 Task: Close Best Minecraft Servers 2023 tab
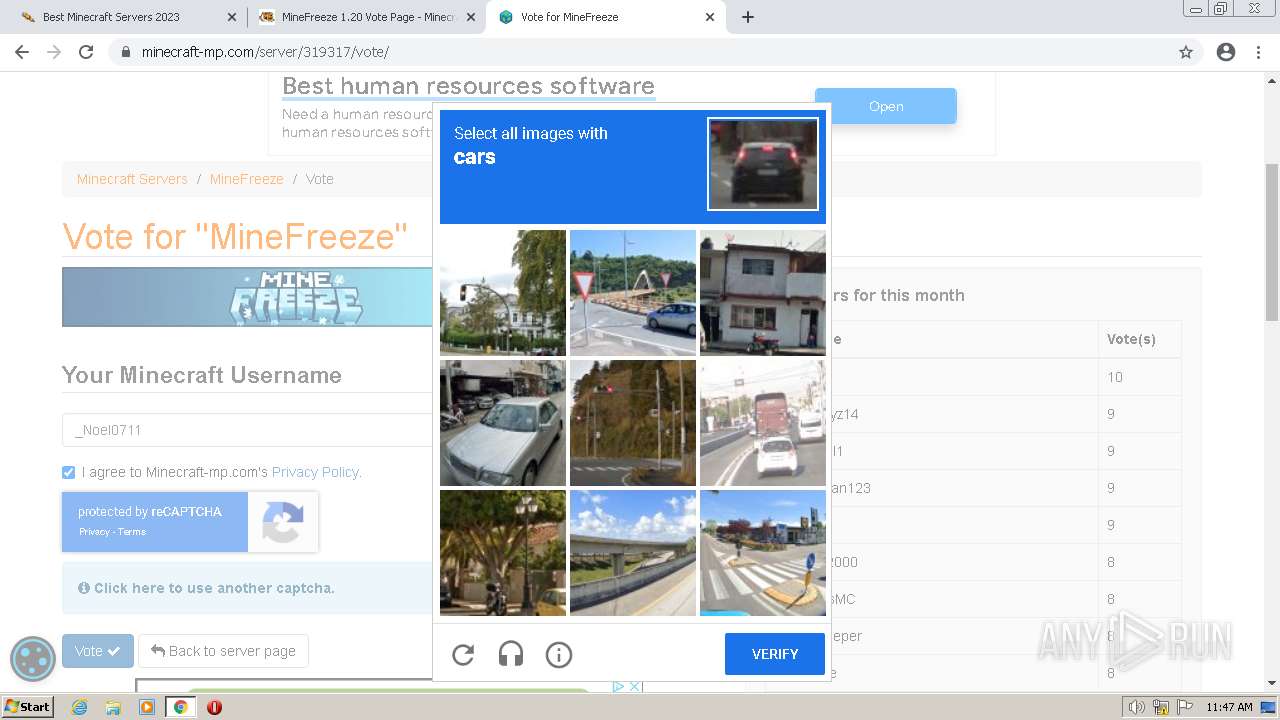pyautogui.click(x=232, y=17)
